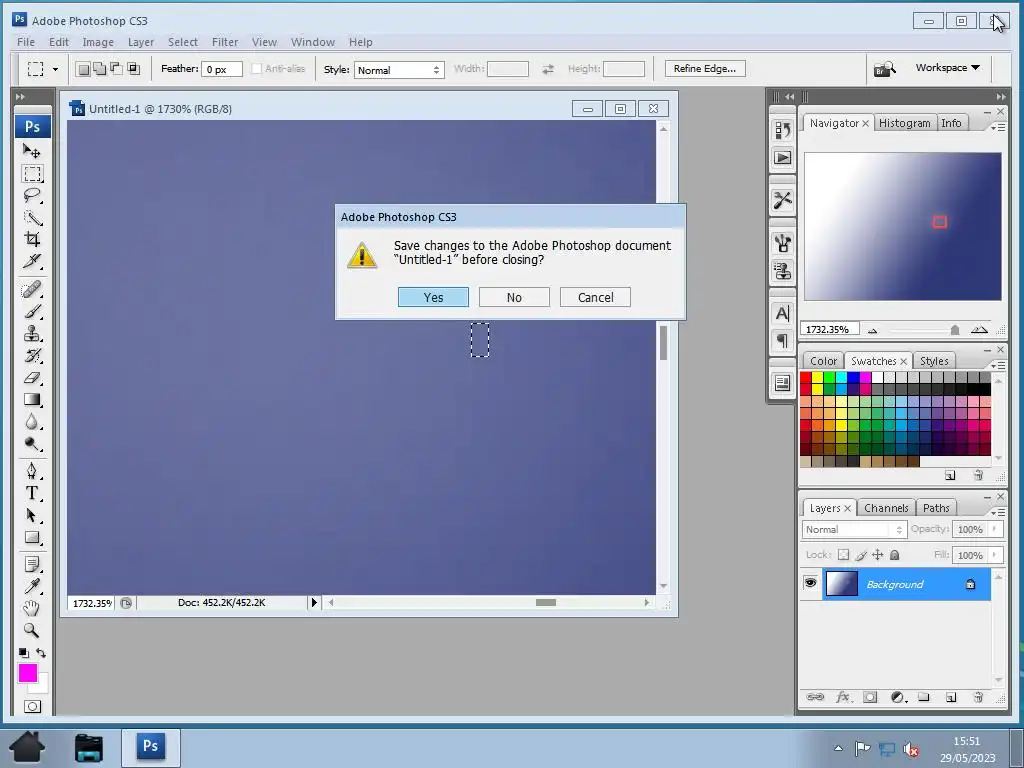This screenshot has width=1024, height=768.
Task: Open the layer blend mode dropdown
Action: pos(852,530)
